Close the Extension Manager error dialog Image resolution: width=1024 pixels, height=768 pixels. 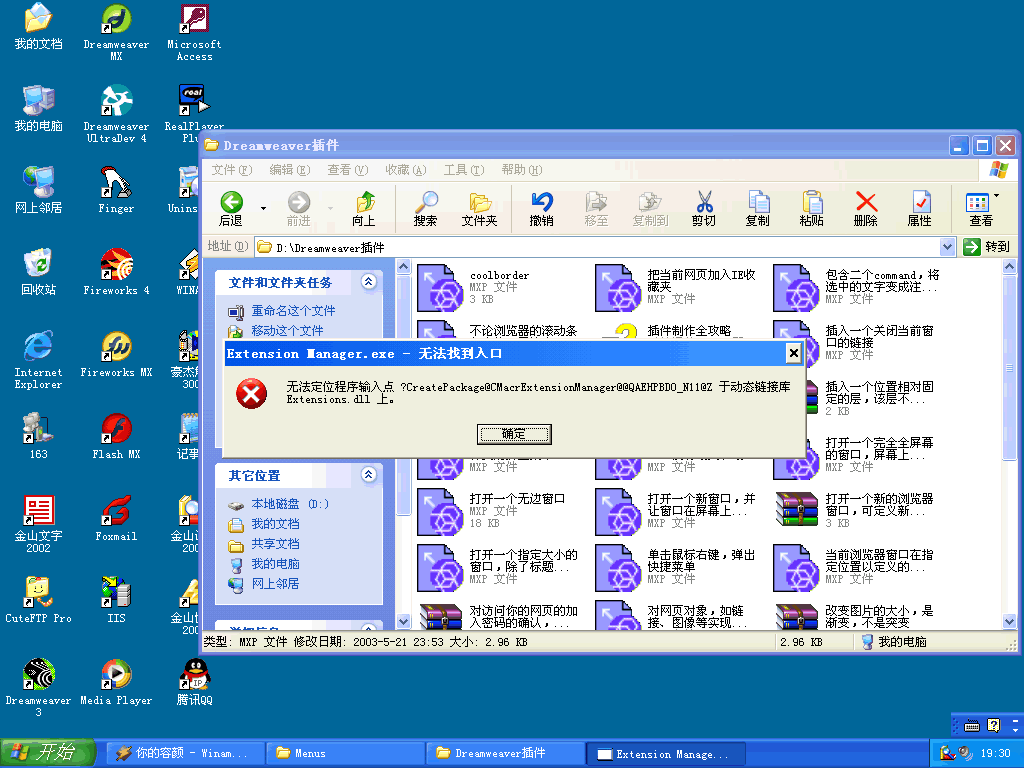point(793,353)
